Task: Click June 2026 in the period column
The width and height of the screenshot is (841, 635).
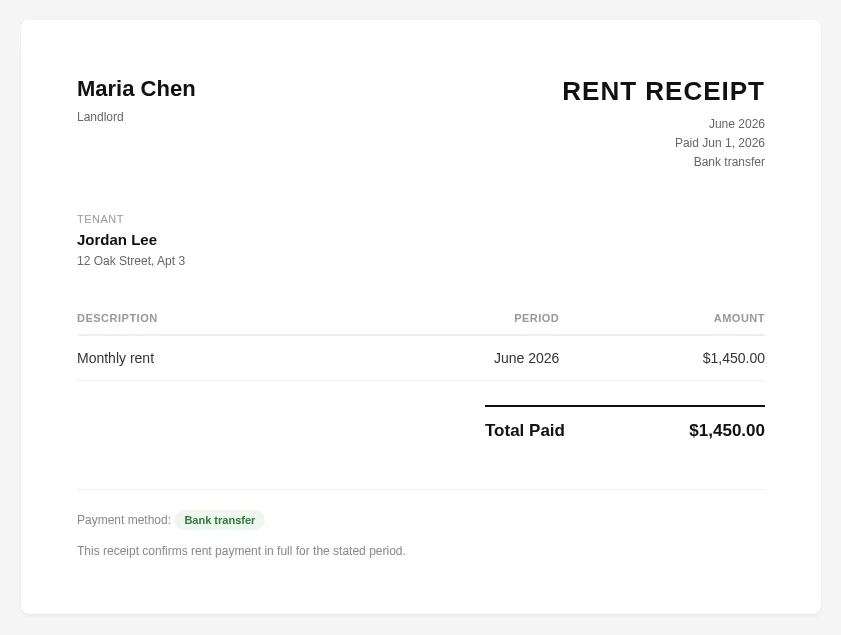Action: 526,358
